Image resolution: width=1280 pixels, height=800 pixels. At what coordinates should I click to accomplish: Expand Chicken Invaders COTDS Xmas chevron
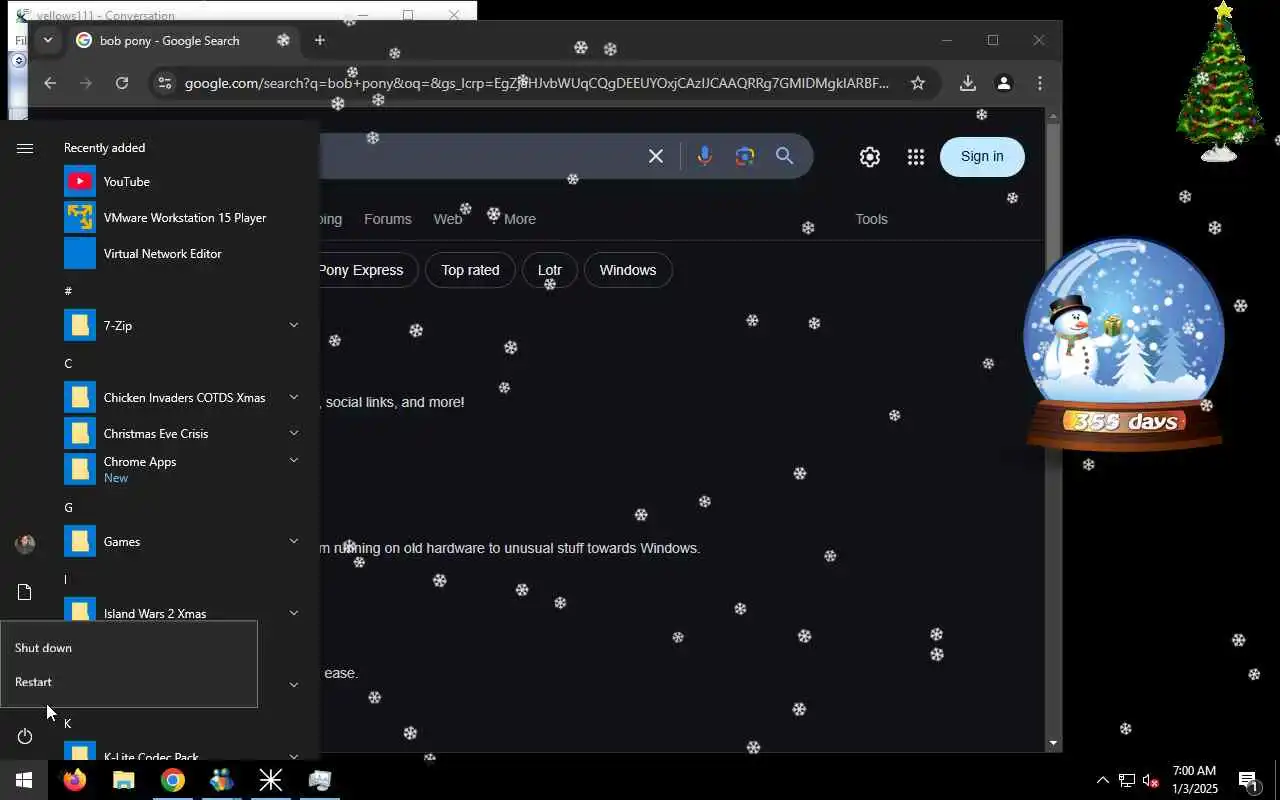294,397
